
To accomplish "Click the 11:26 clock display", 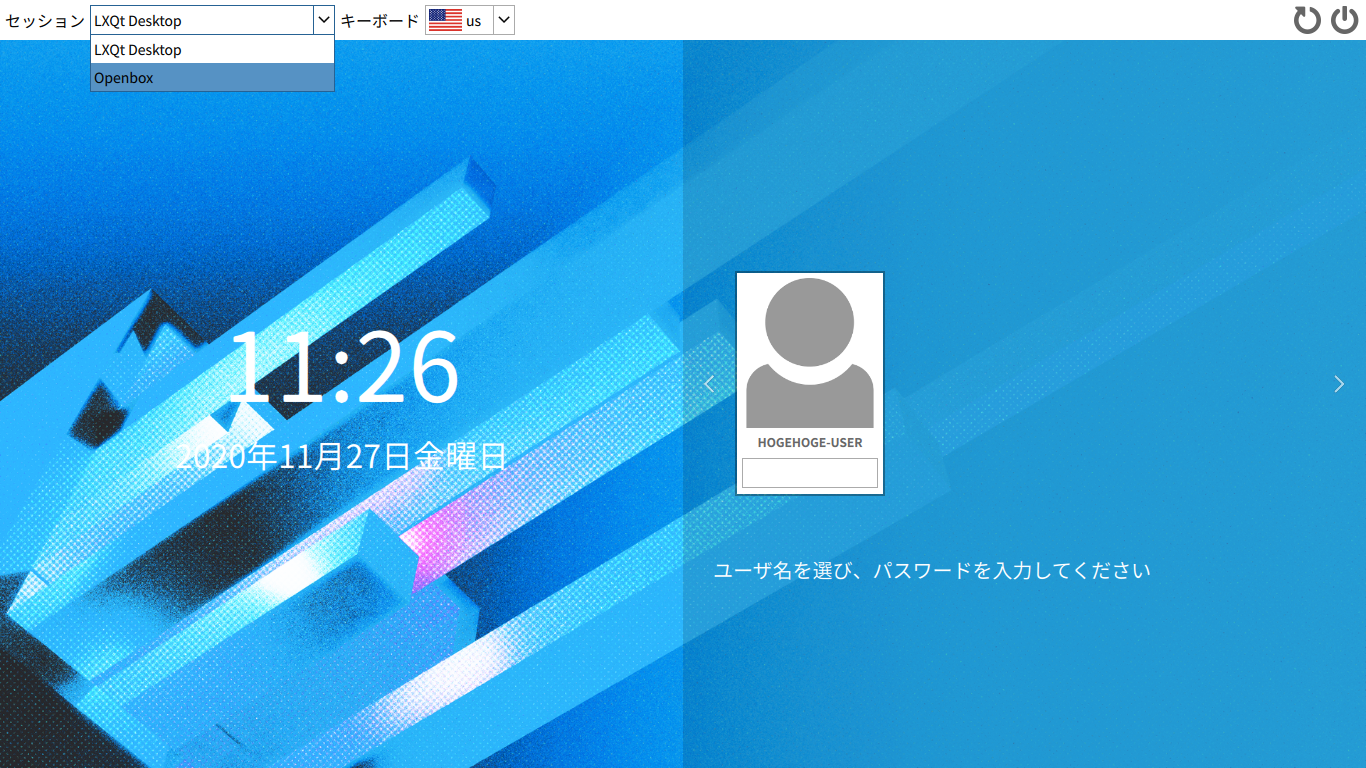I will 343,367.
